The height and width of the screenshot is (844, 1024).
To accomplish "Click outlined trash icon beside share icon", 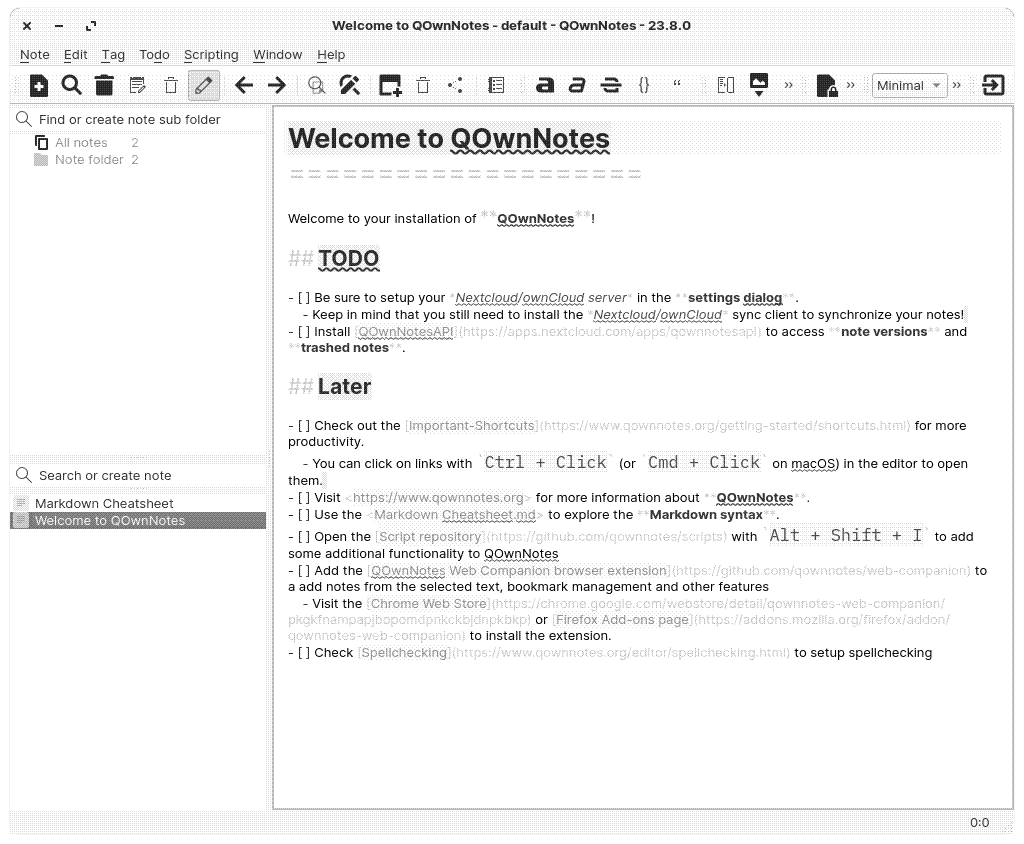I will pos(423,86).
